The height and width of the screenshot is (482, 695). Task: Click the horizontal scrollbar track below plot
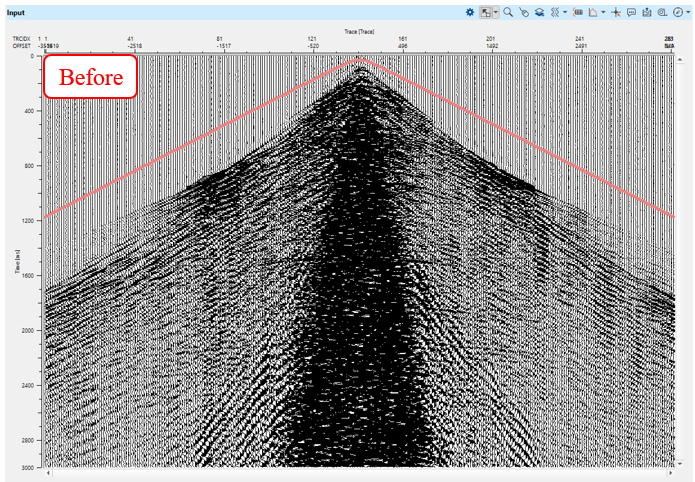pos(360,472)
